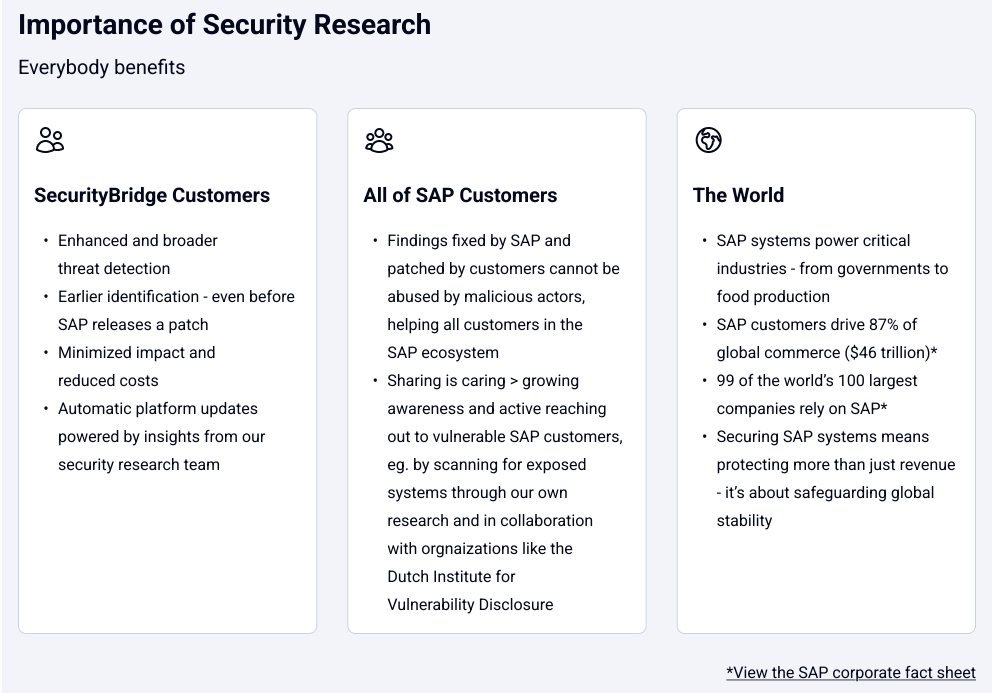Viewport: 998px width, 693px height.
Task: Click the 99 of world's 100 largest companies bullet
Action: (x=817, y=394)
